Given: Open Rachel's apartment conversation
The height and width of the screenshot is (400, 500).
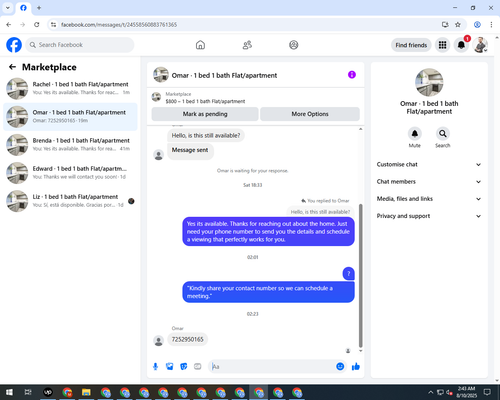Looking at the screenshot, I should pos(70,89).
